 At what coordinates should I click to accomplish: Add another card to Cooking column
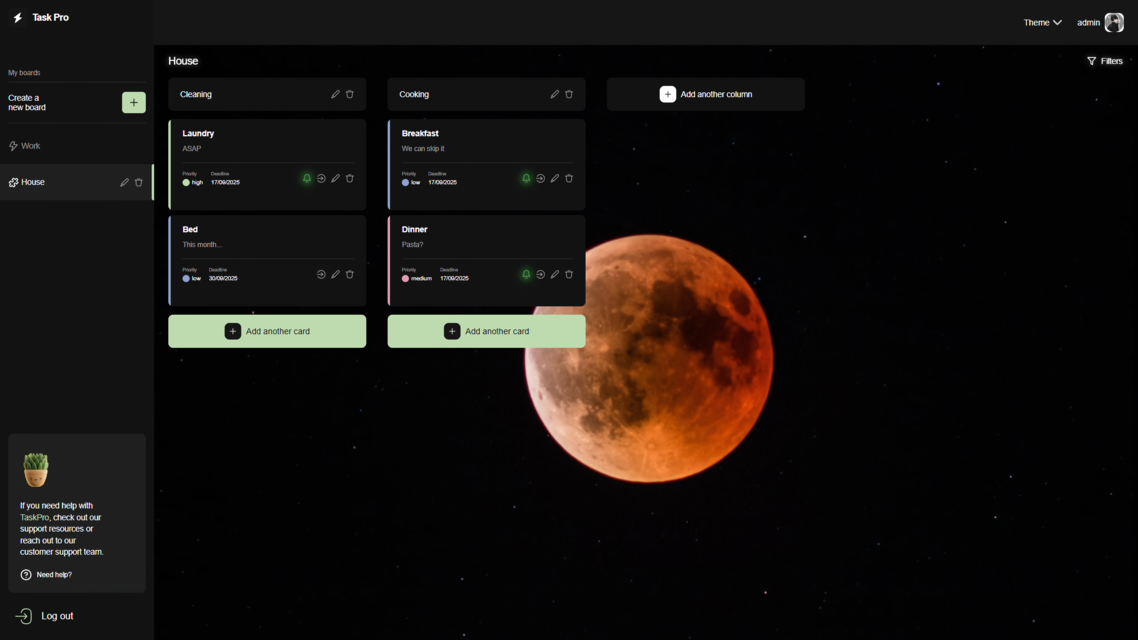(x=486, y=331)
